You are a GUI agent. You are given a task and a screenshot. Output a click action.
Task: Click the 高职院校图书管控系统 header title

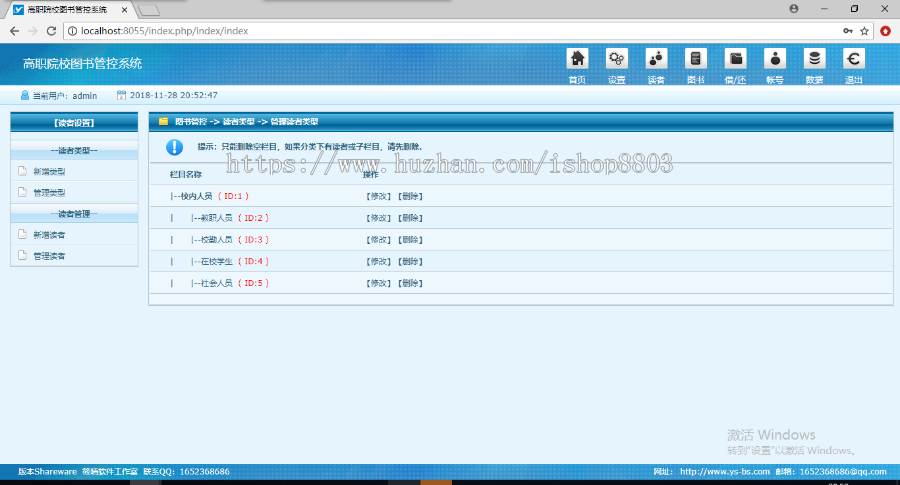pos(82,63)
